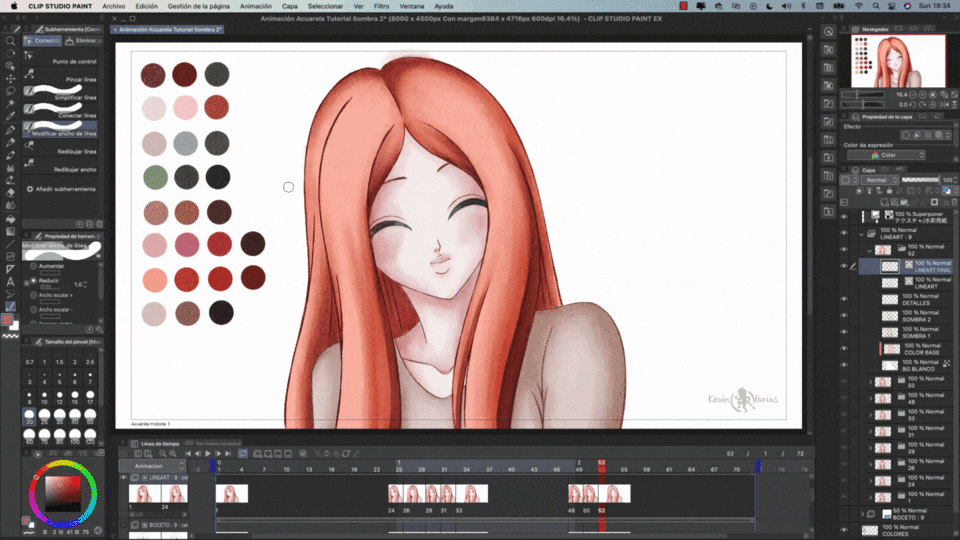This screenshot has width=960, height=540.
Task: Select the Zoom magnifier tool
Action: 11,41
